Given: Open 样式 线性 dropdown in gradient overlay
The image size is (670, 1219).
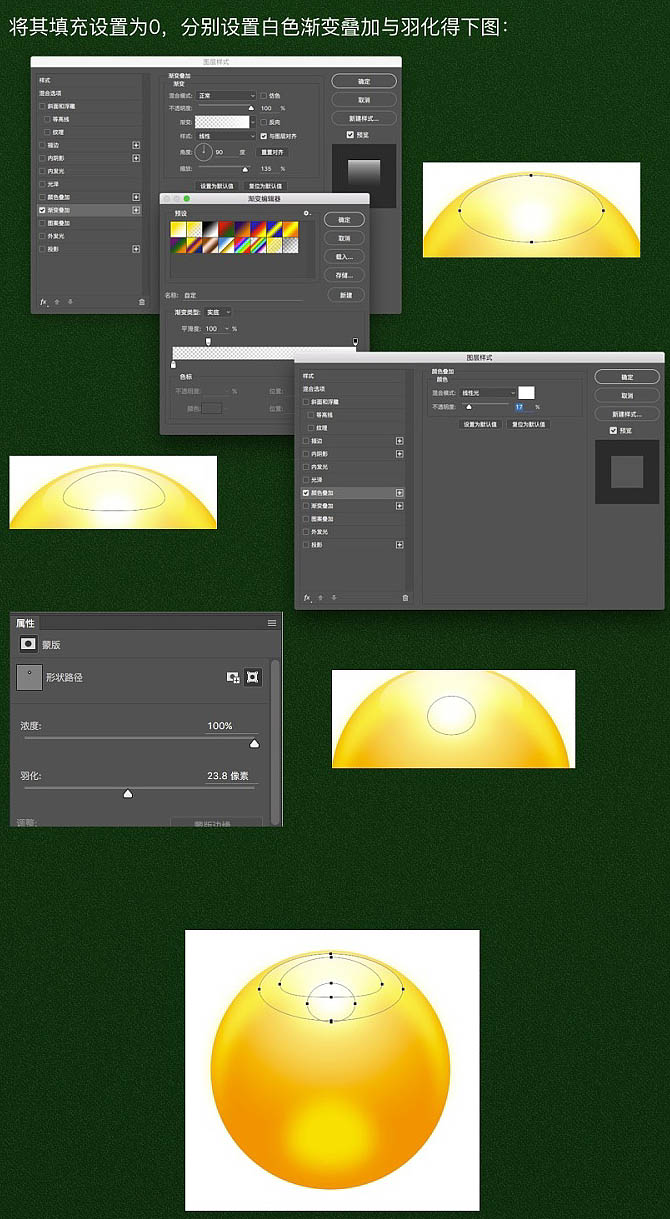Looking at the screenshot, I should (x=225, y=135).
